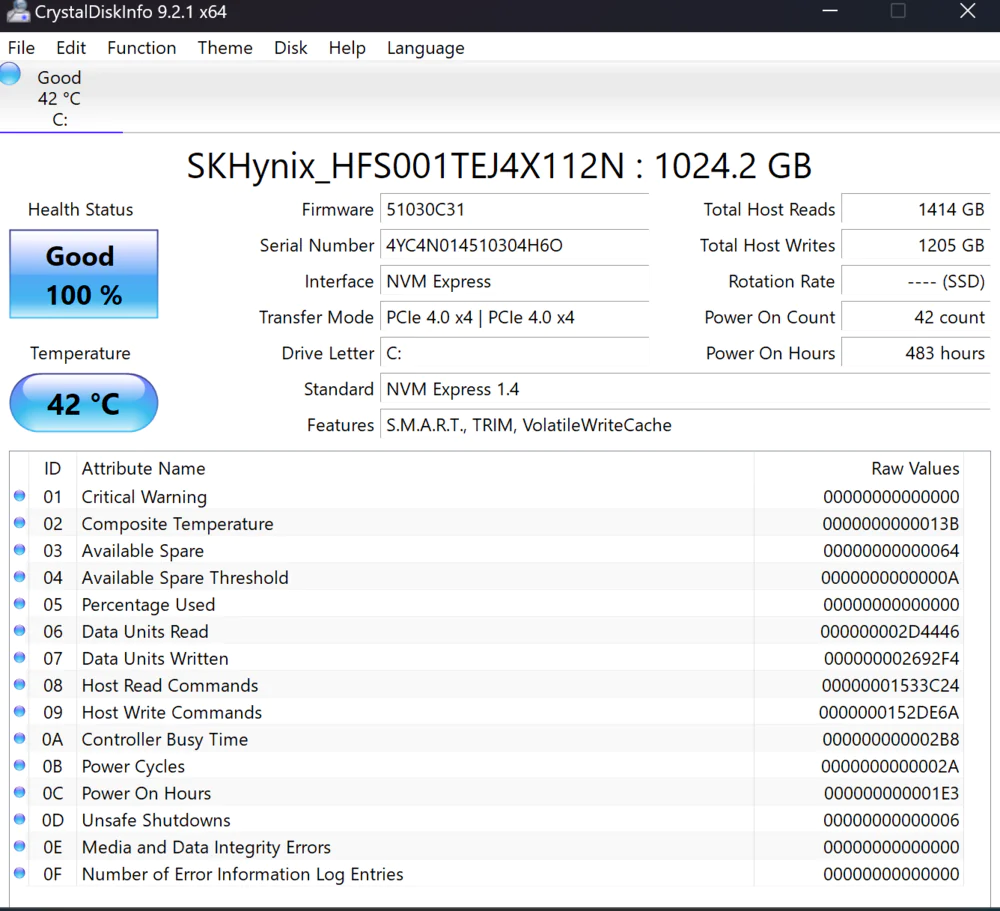Click the Features field S.M.A.R.T., TRIM
This screenshot has width=1000, height=911.
tap(685, 425)
